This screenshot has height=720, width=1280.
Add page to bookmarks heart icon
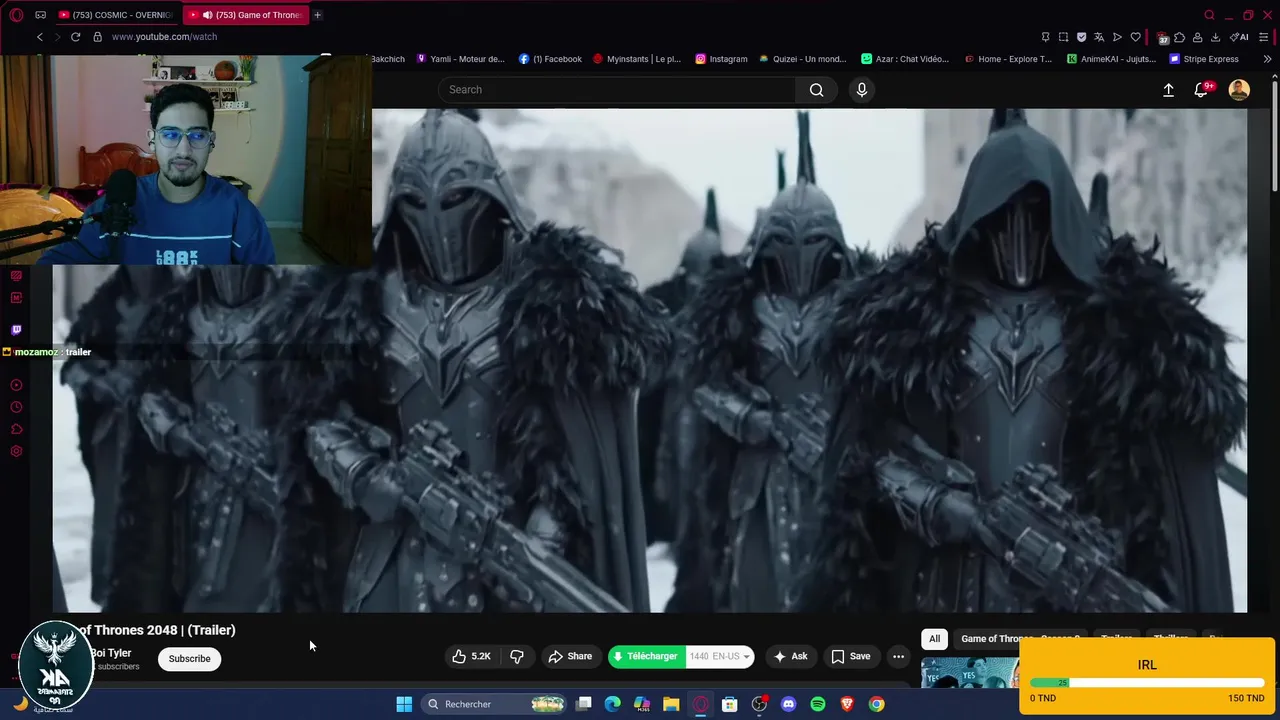coord(1135,37)
